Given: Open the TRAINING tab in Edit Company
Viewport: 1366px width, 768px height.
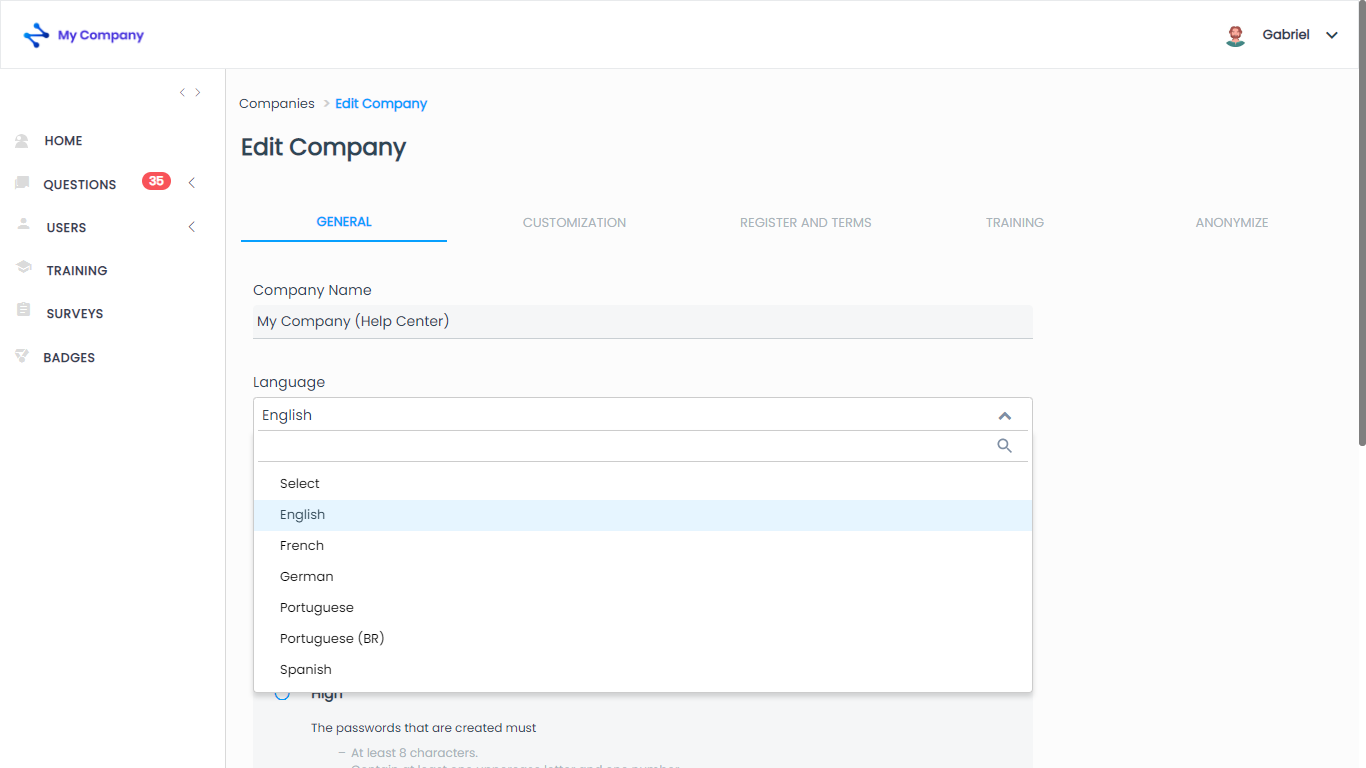Looking at the screenshot, I should (x=1015, y=223).
